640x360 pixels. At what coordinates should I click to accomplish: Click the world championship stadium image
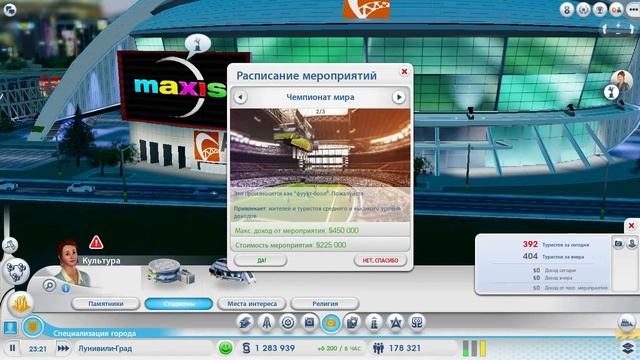click(320, 165)
